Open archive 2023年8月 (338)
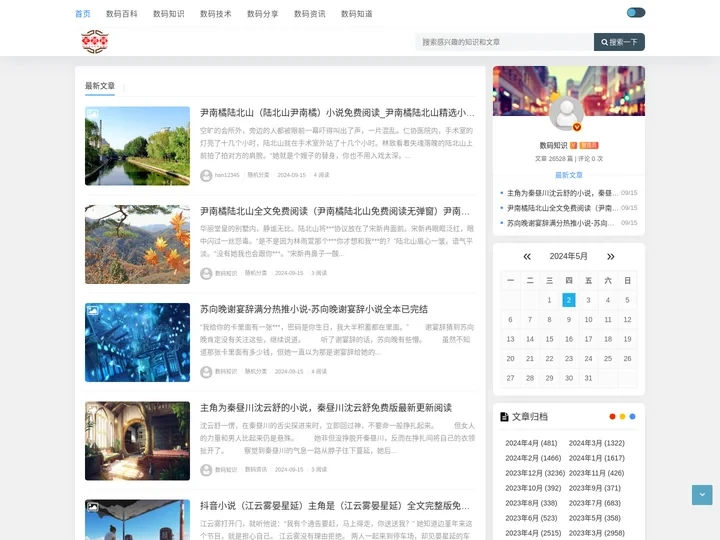The height and width of the screenshot is (540, 720). pyautogui.click(x=531, y=503)
